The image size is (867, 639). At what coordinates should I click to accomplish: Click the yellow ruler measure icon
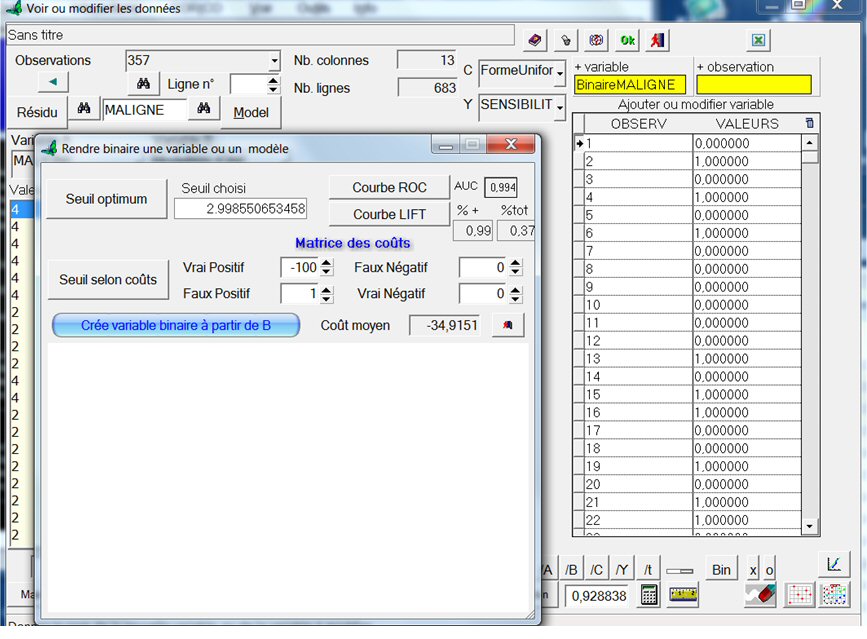pos(684,595)
